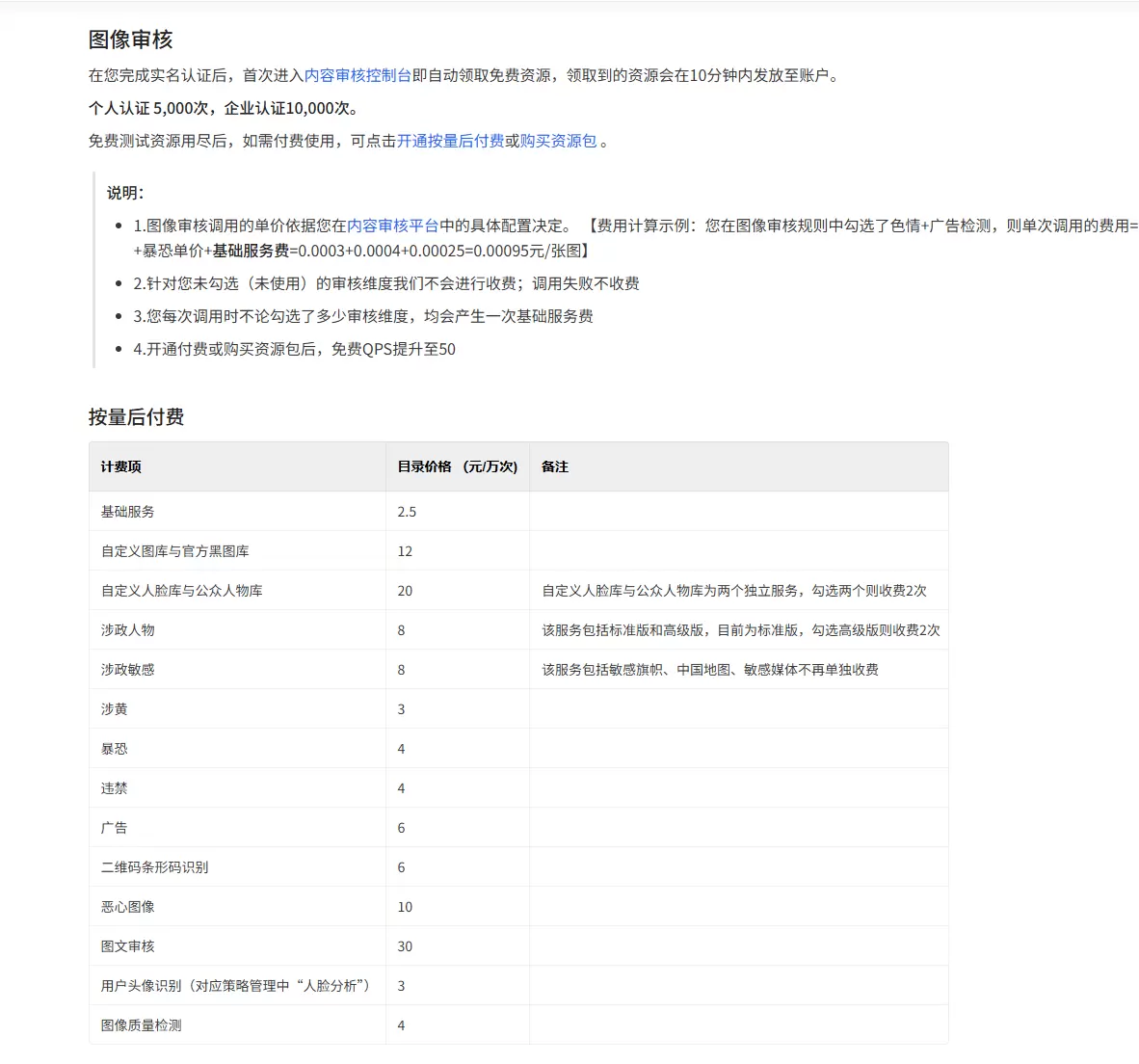Click the 广告 billing item
Viewport: 1139px width, 1064px height.
[x=114, y=827]
